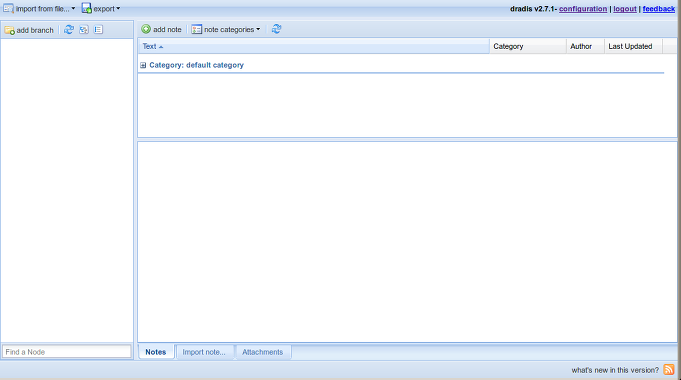Click what's new in this version
Image resolution: width=681 pixels, height=380 pixels.
pos(615,370)
